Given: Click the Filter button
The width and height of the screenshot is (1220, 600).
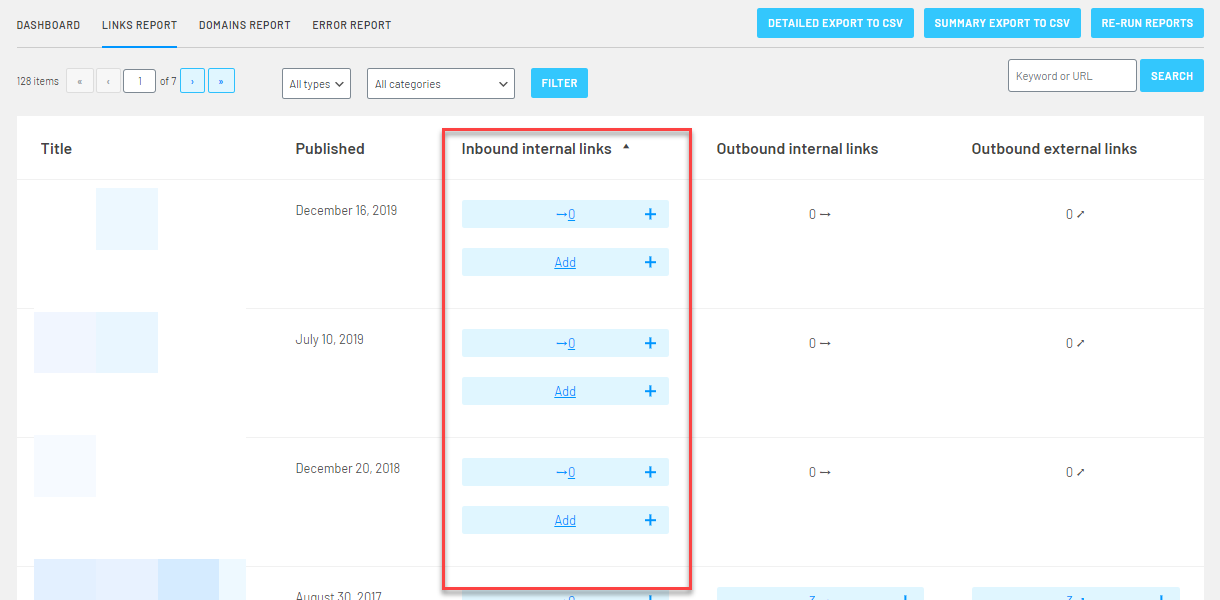Looking at the screenshot, I should click(x=559, y=83).
